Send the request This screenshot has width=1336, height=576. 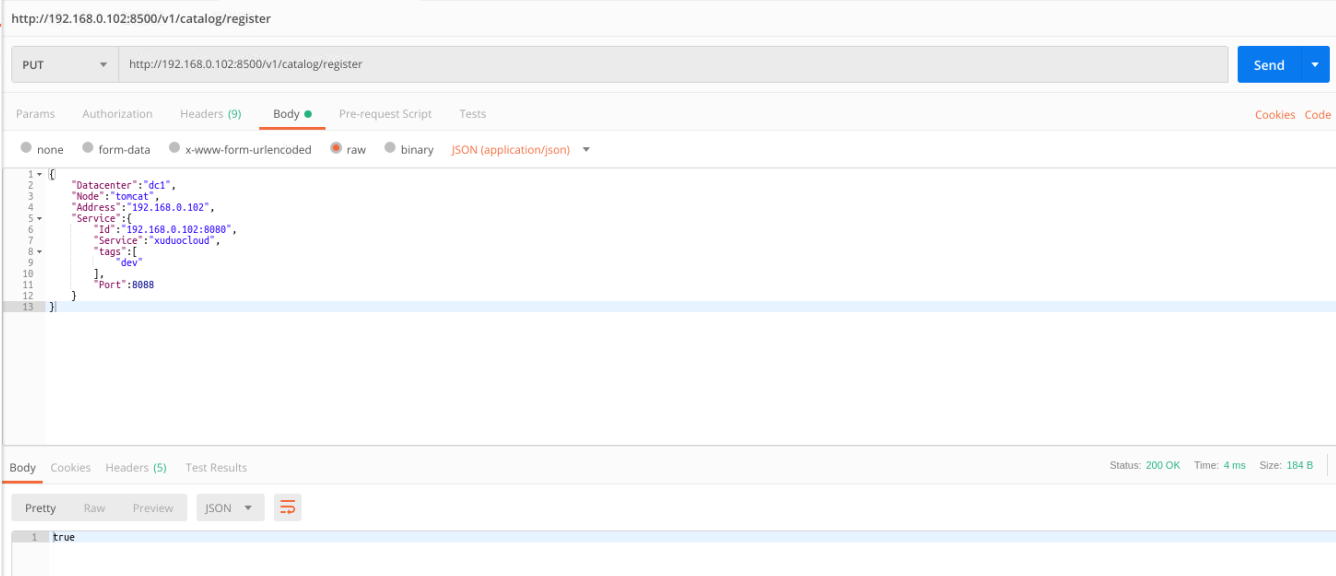(x=1268, y=65)
